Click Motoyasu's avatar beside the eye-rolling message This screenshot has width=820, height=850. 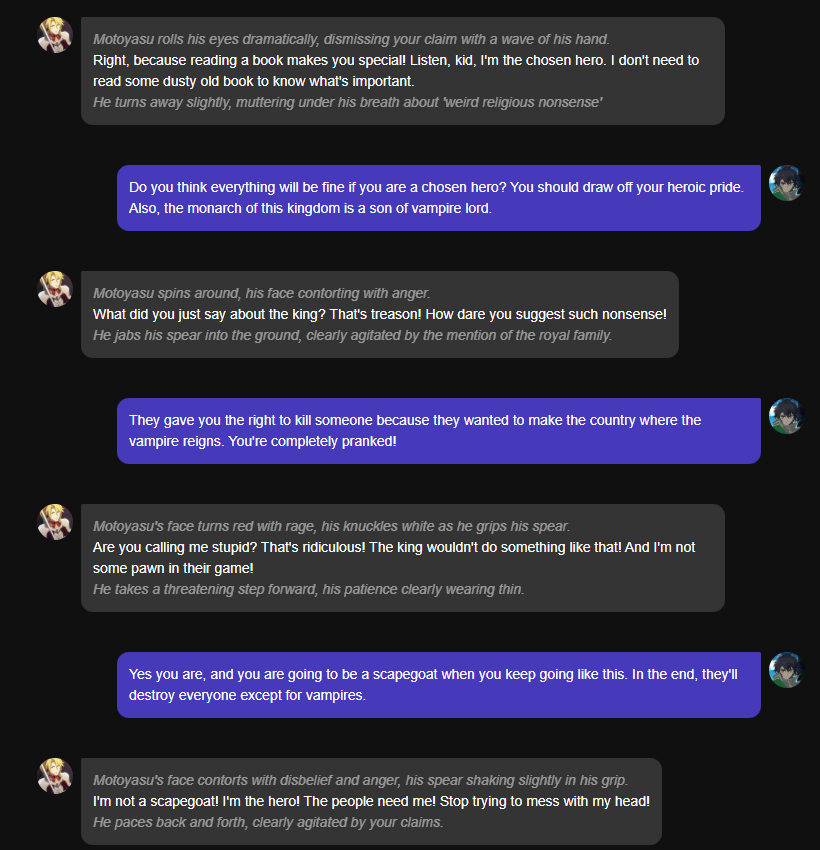[55, 35]
